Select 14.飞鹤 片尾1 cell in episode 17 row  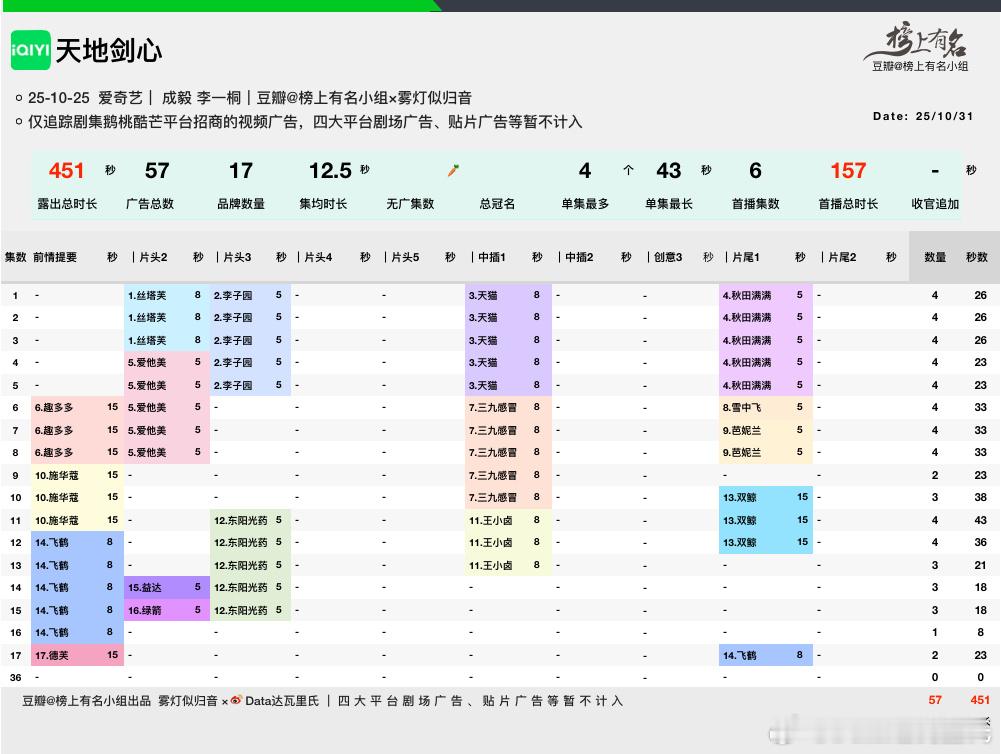[x=765, y=655]
